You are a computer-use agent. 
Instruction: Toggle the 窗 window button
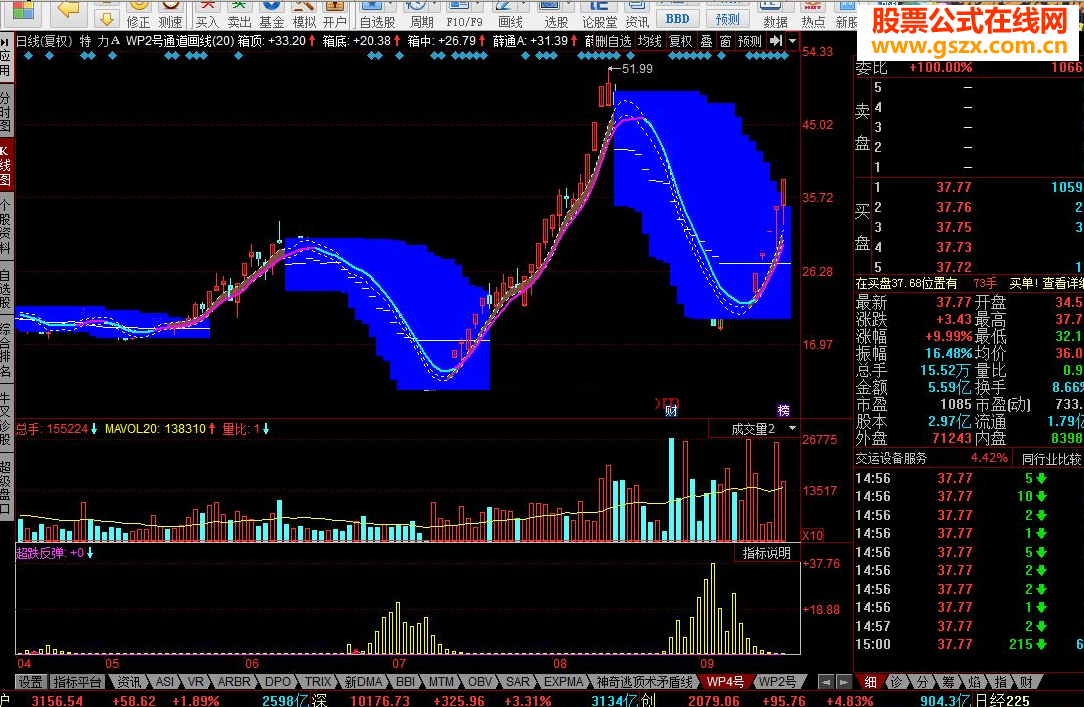[x=725, y=41]
